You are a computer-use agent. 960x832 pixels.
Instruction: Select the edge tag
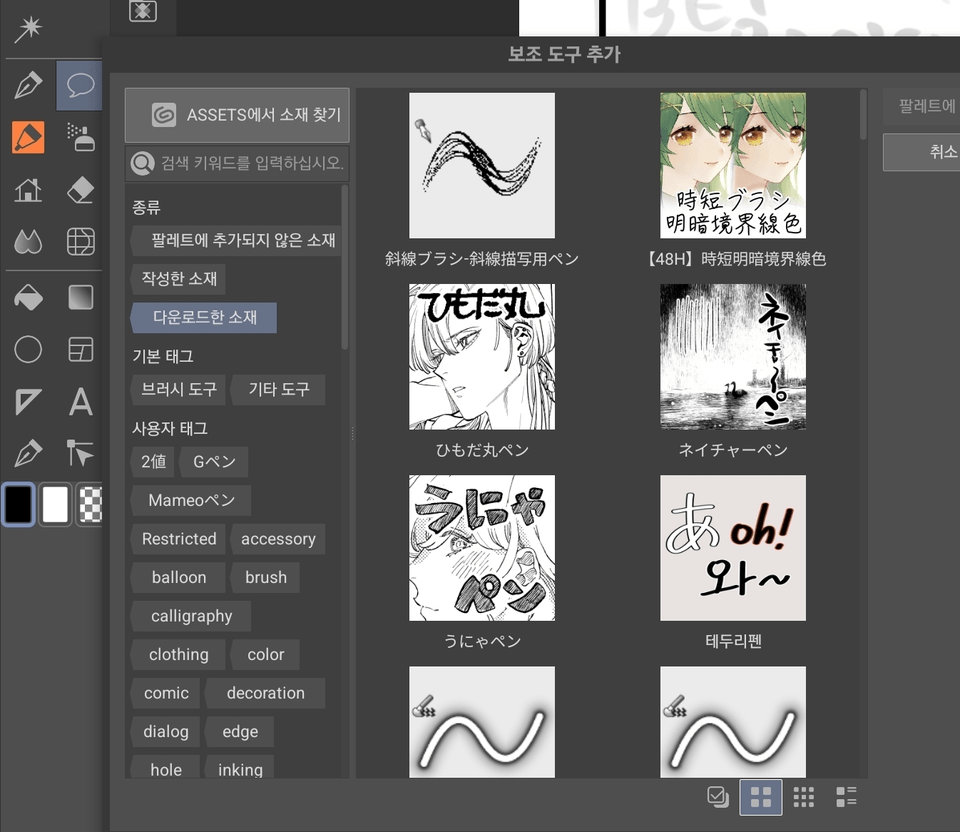tap(239, 732)
